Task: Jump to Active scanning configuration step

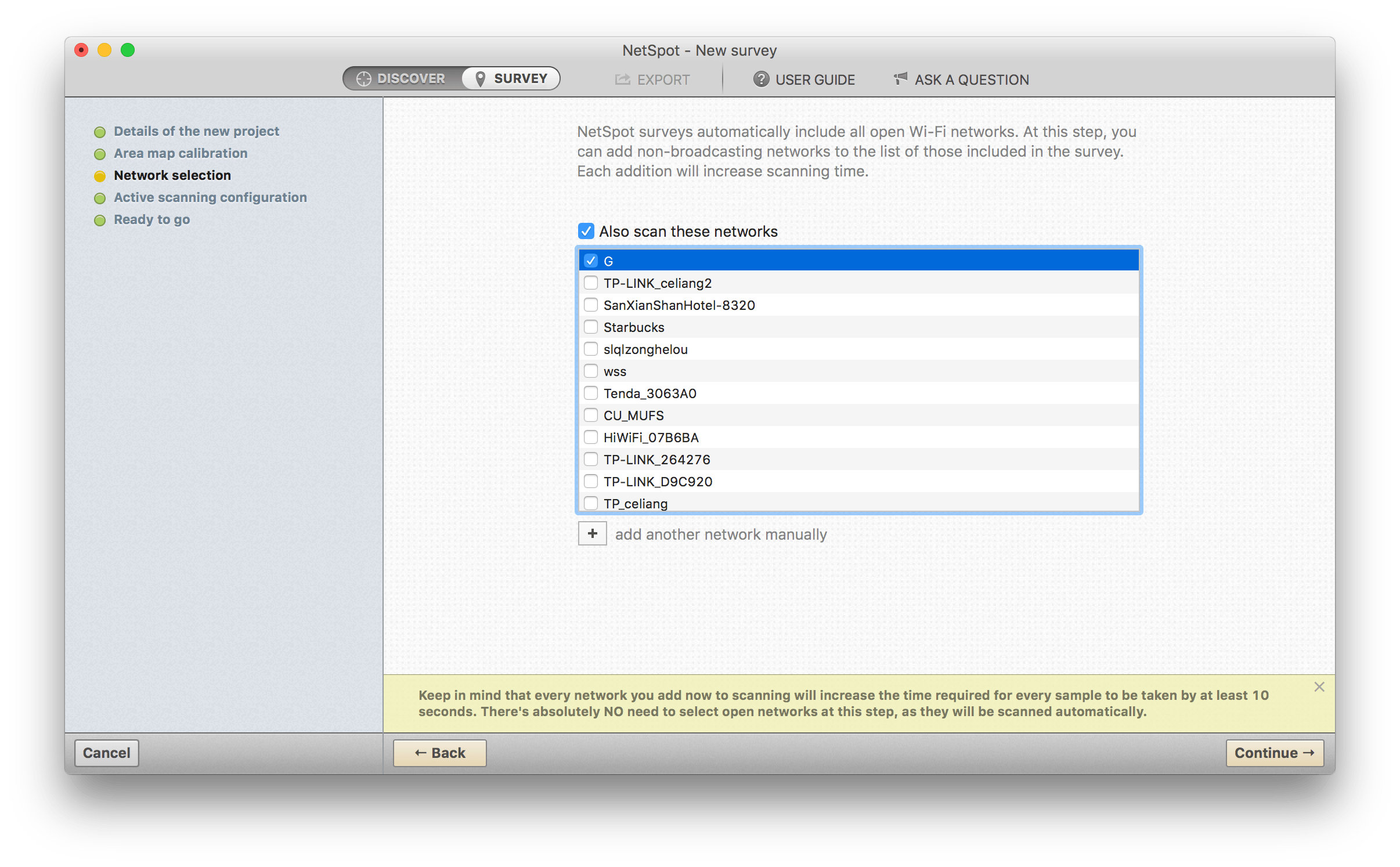Action: click(210, 197)
